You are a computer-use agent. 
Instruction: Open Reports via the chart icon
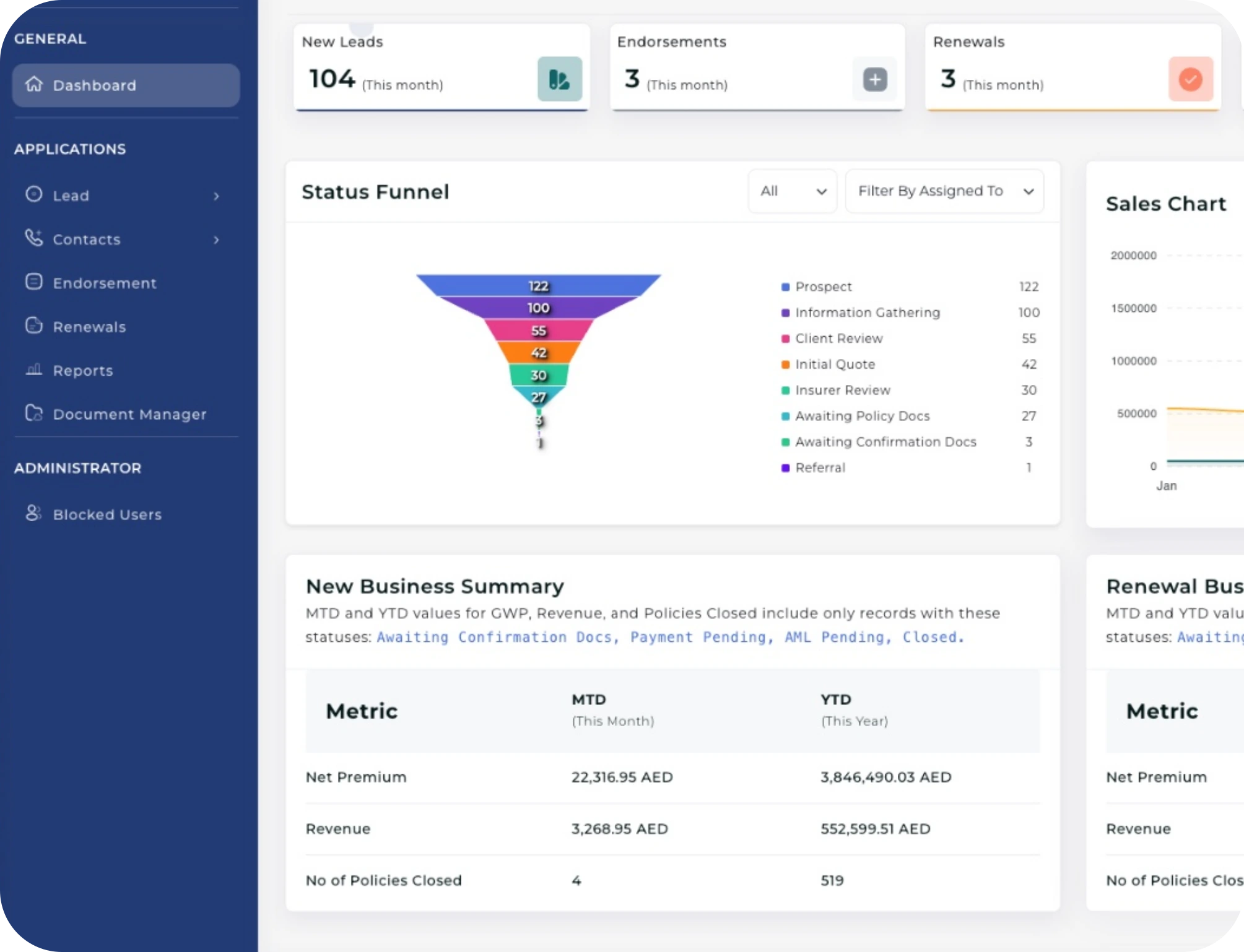(x=33, y=370)
